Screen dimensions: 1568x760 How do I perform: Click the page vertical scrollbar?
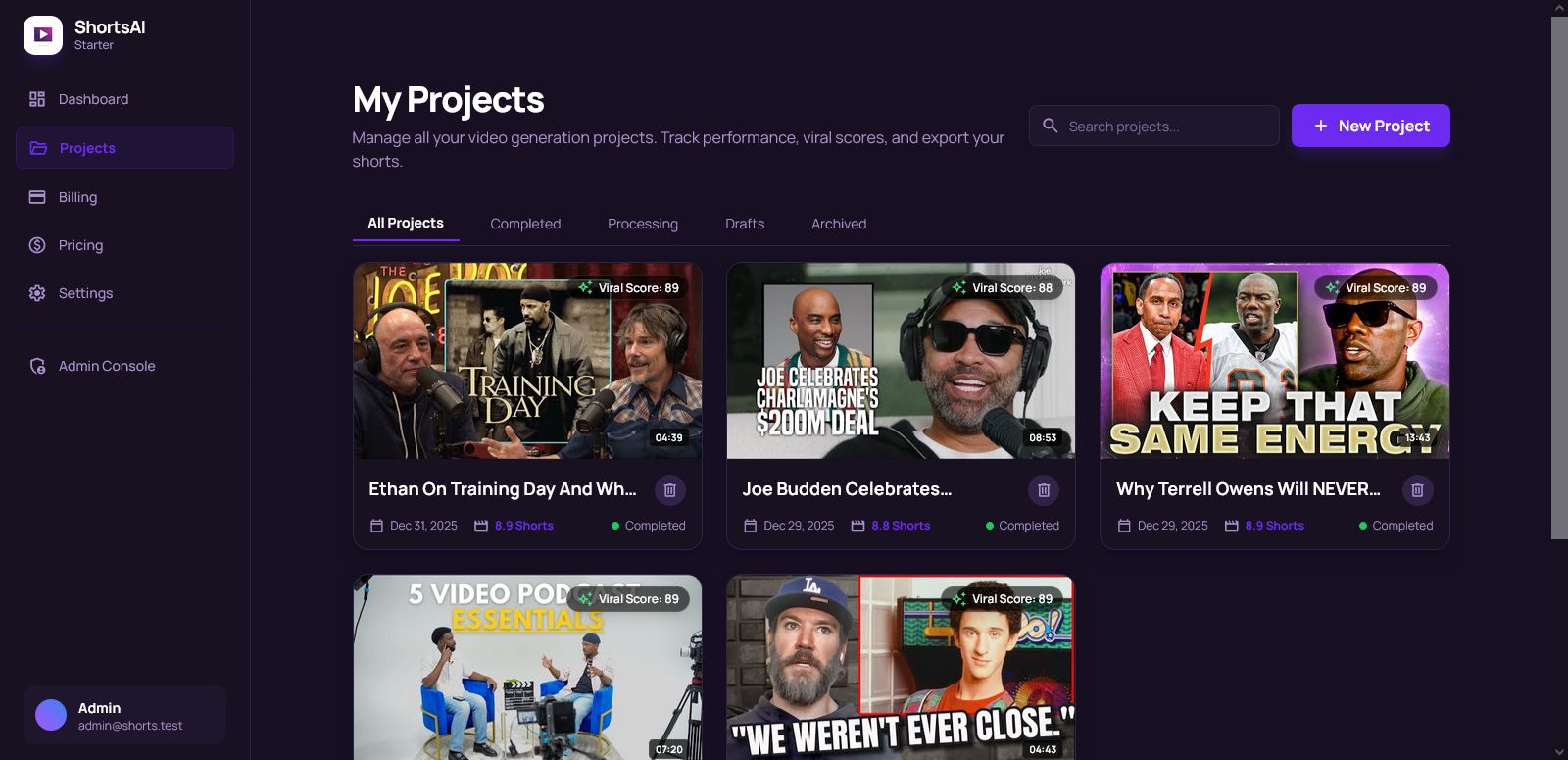(x=1559, y=278)
